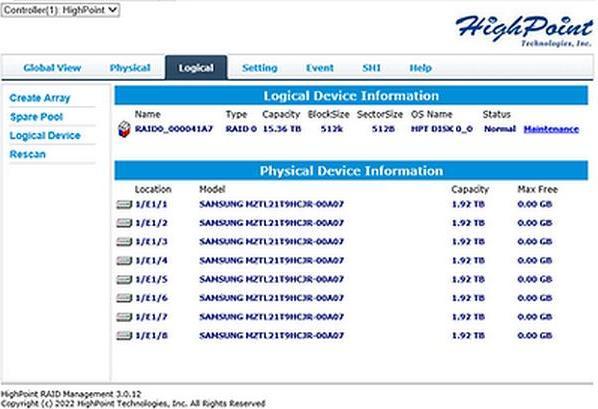Click the Logical Device Information header

[351, 95]
